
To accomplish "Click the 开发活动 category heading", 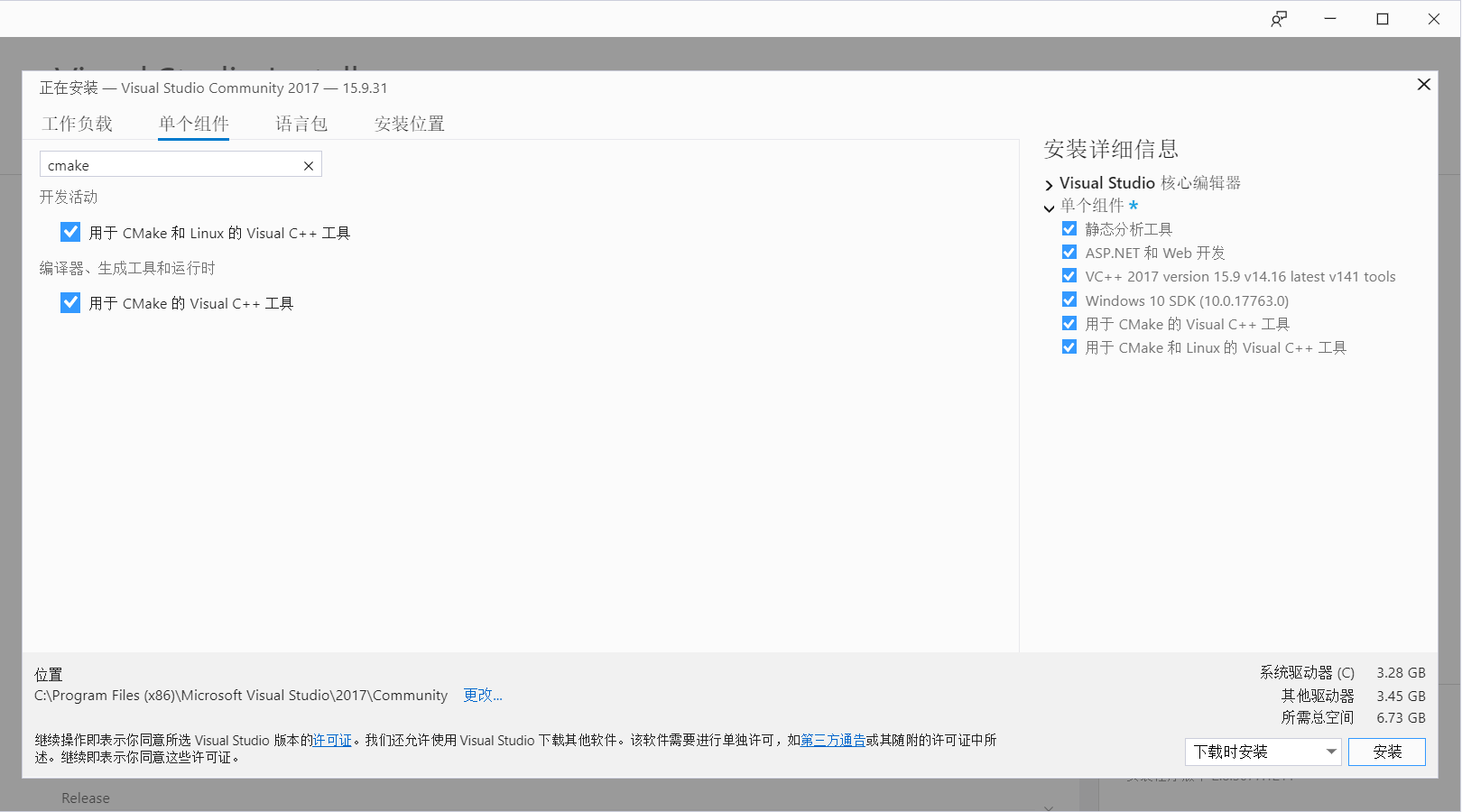I will (x=69, y=197).
